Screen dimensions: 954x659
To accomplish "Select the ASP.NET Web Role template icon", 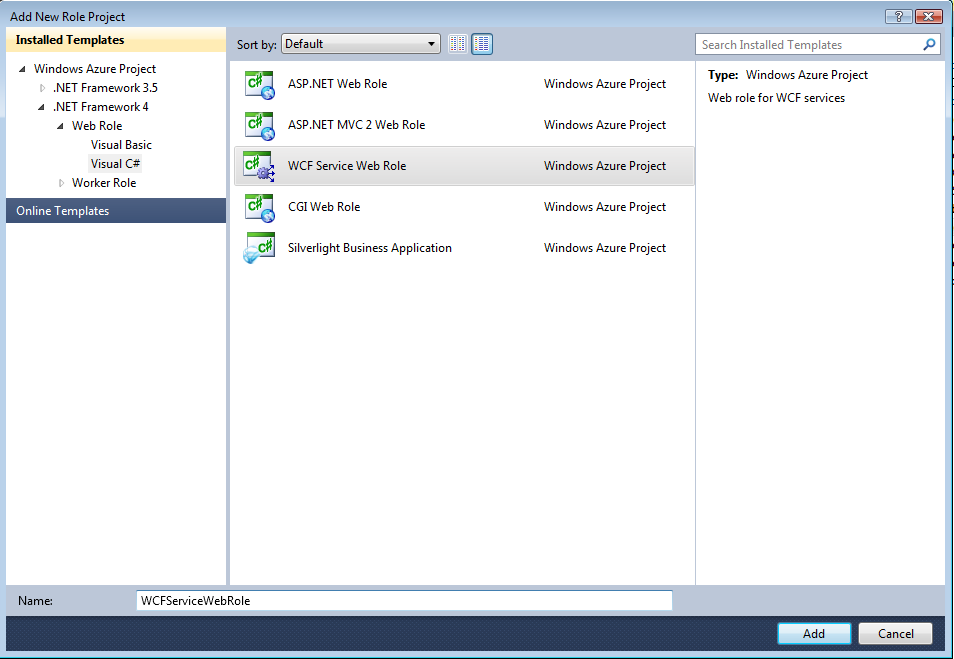I will click(259, 85).
